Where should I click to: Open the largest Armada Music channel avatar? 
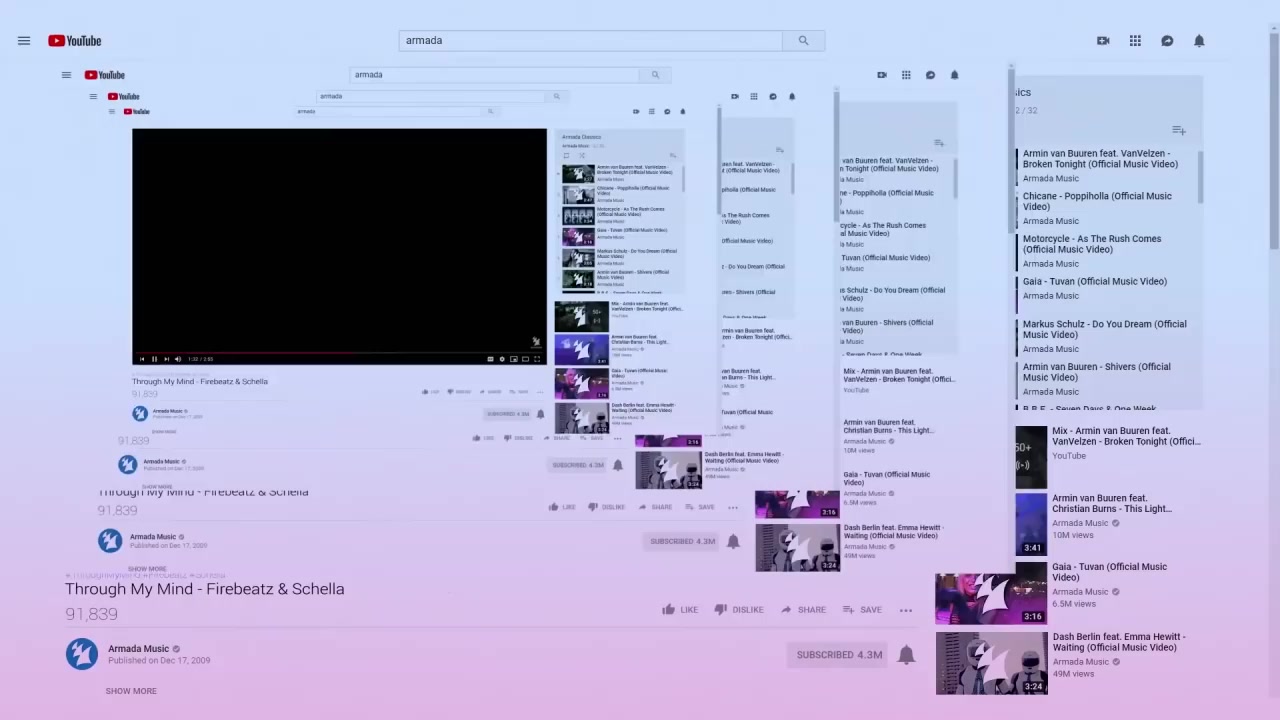82,654
